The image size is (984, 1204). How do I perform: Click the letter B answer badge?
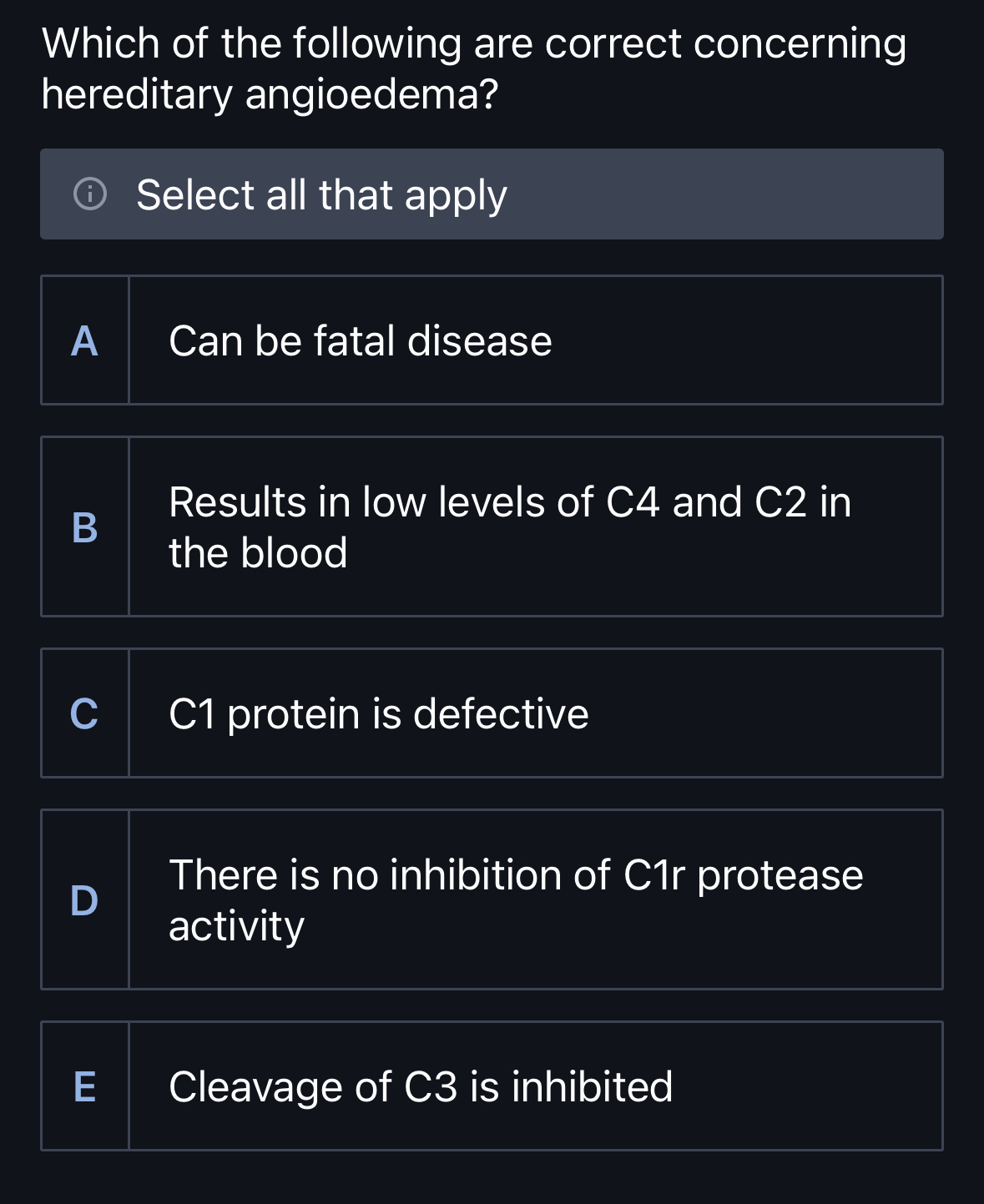pos(84,526)
